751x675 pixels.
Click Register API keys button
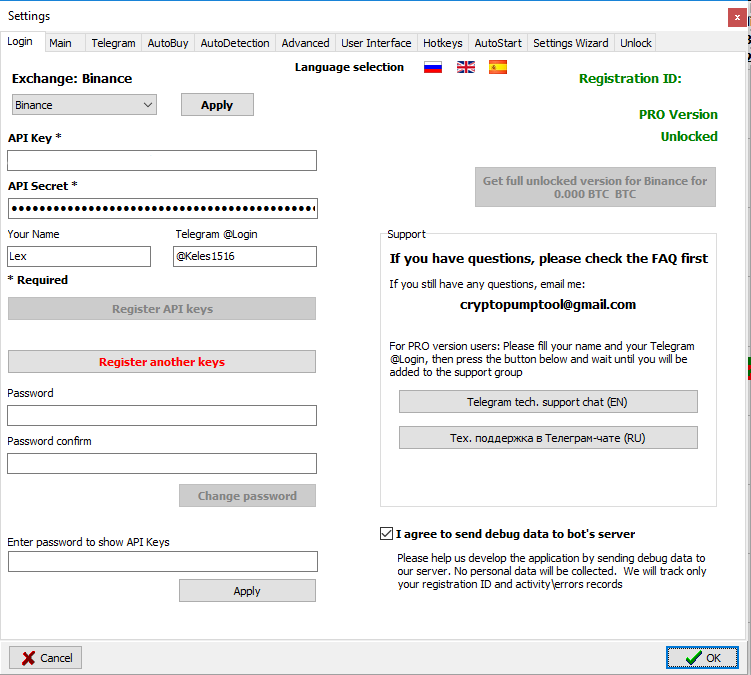click(162, 309)
